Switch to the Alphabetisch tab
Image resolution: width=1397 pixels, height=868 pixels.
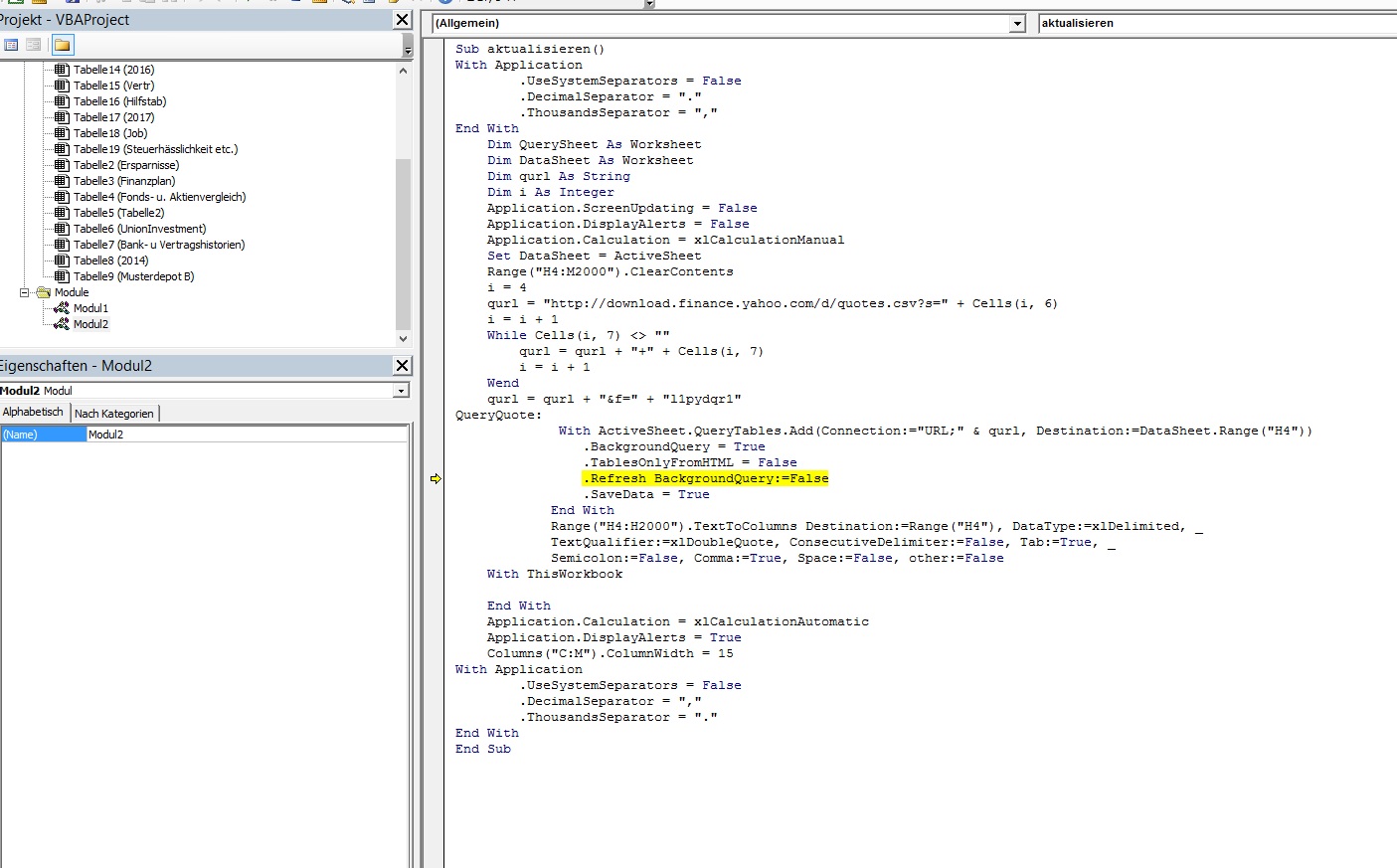tap(33, 412)
